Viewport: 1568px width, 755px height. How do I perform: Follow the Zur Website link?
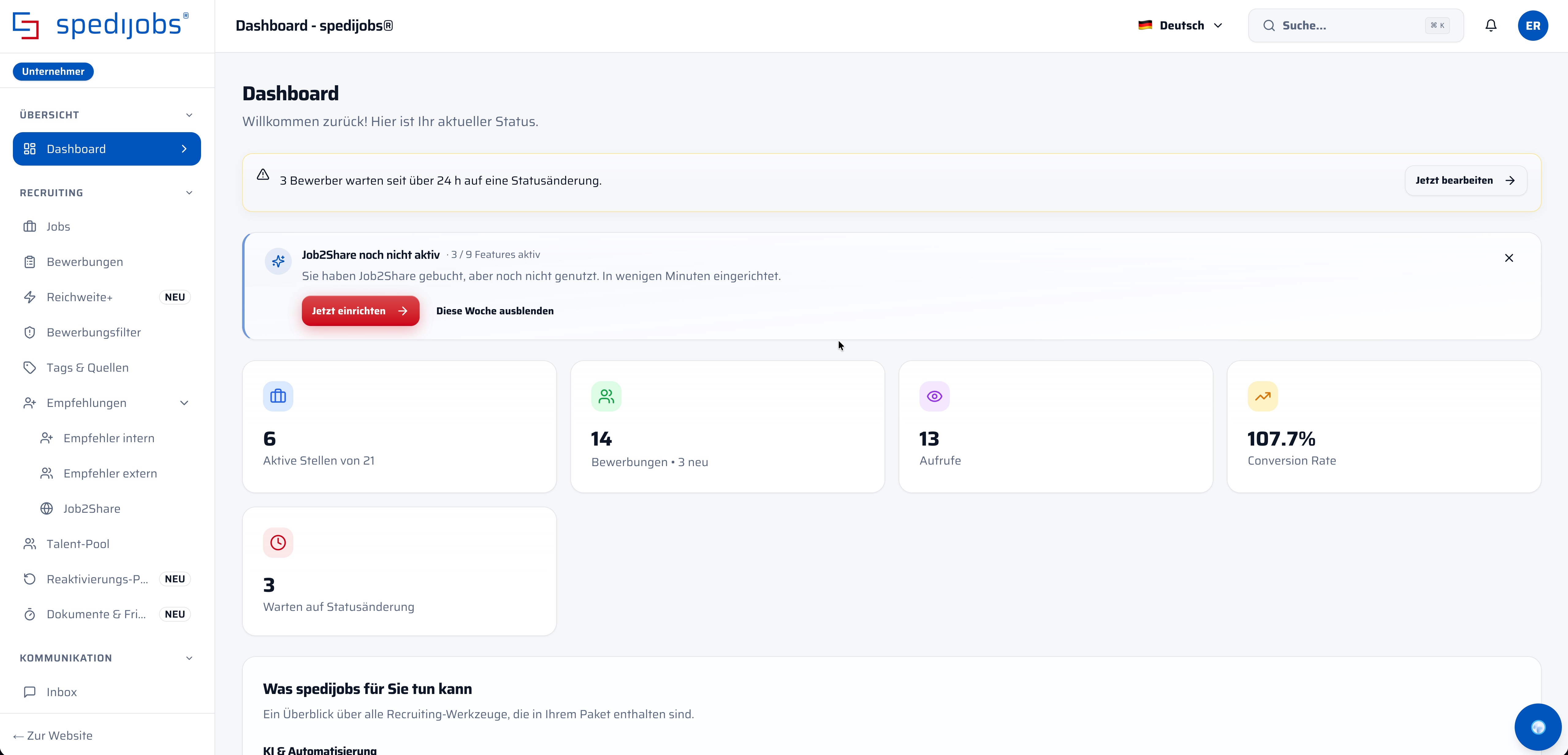(x=53, y=735)
